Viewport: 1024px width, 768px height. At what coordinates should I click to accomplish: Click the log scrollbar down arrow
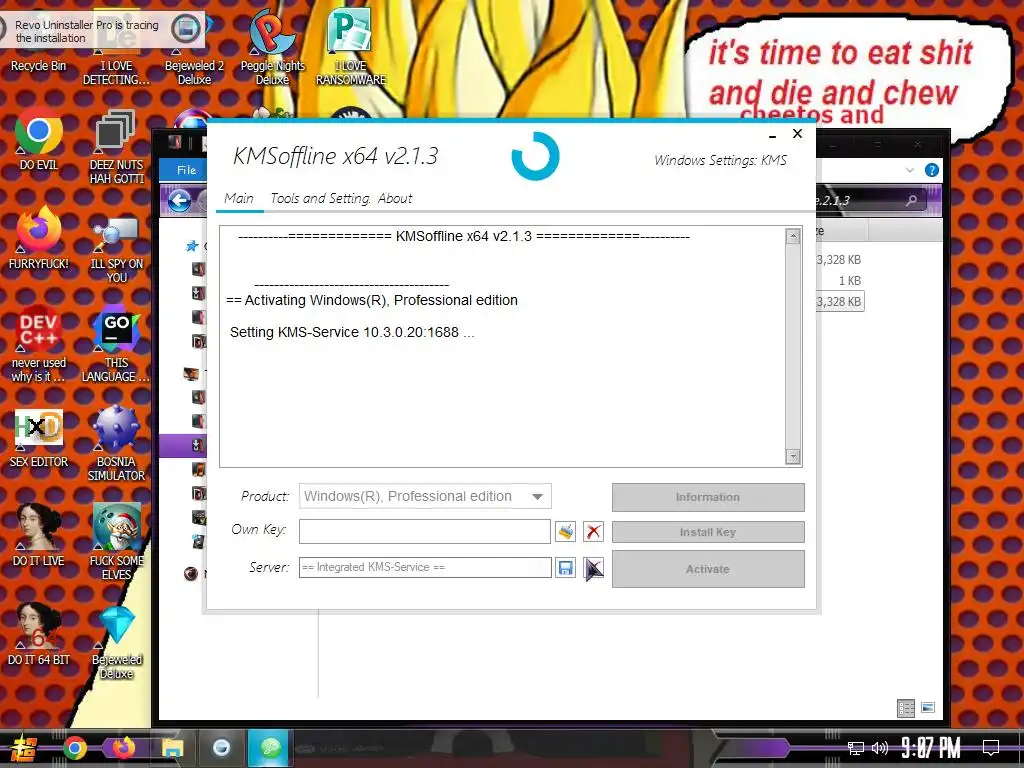[793, 456]
